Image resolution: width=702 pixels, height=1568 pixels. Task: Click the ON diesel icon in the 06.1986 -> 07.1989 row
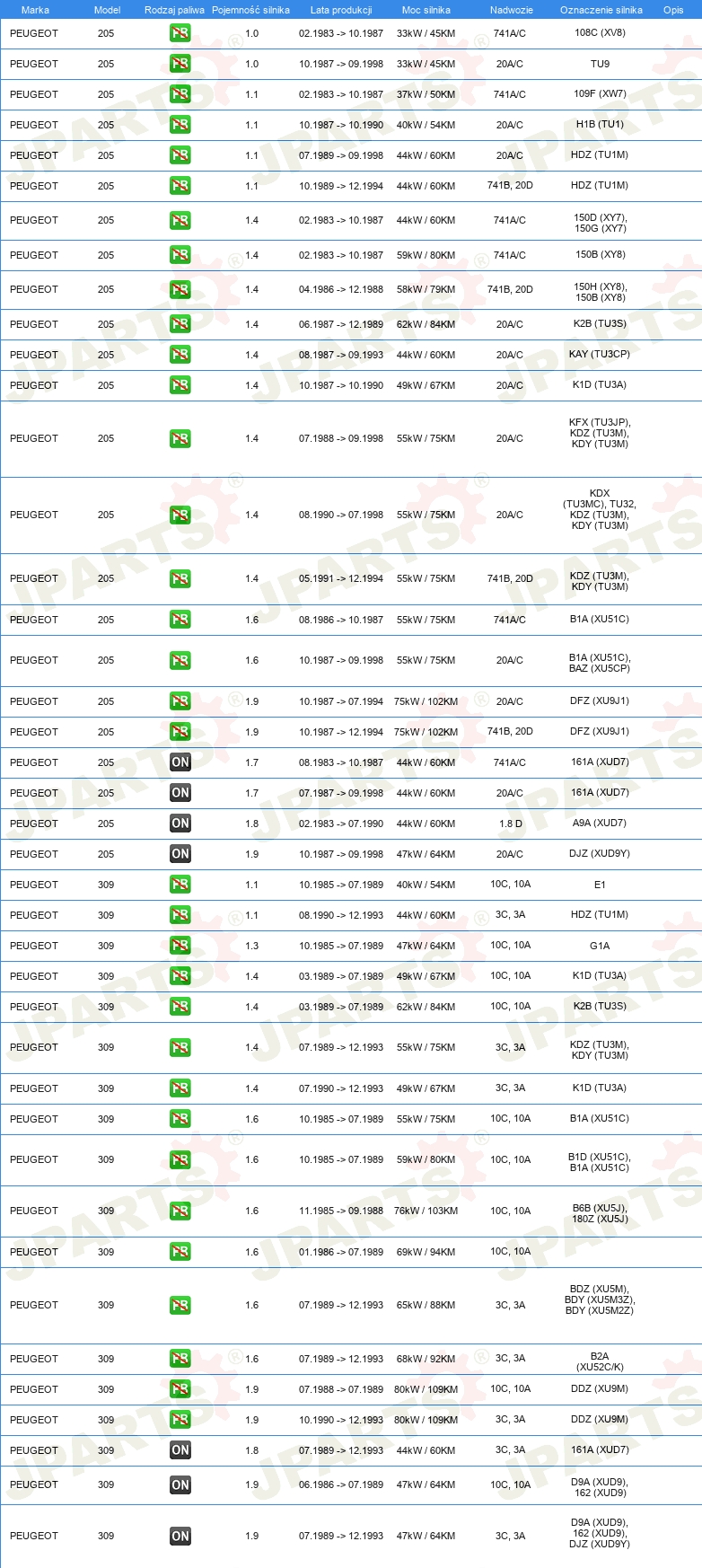[180, 1484]
